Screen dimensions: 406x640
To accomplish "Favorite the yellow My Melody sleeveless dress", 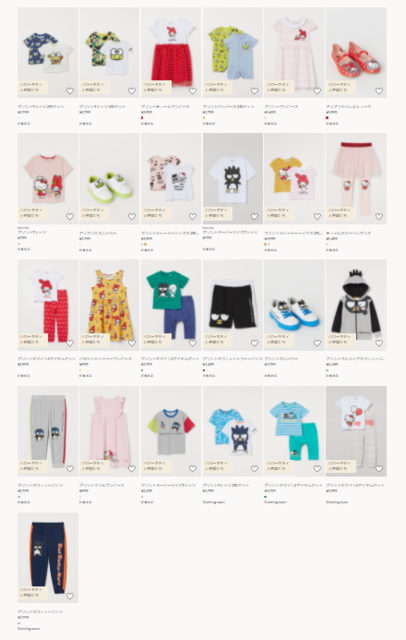I will pyautogui.click(x=131, y=343).
